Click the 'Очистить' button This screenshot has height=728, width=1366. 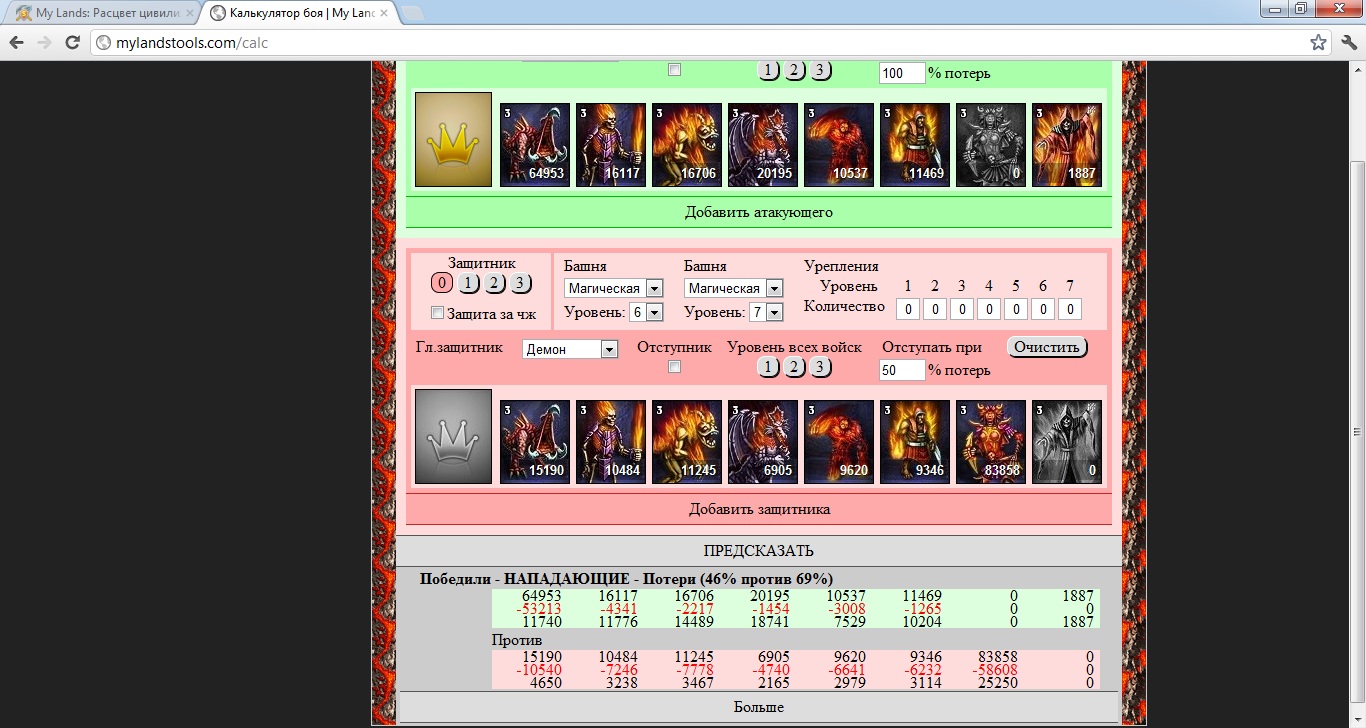click(x=1046, y=347)
